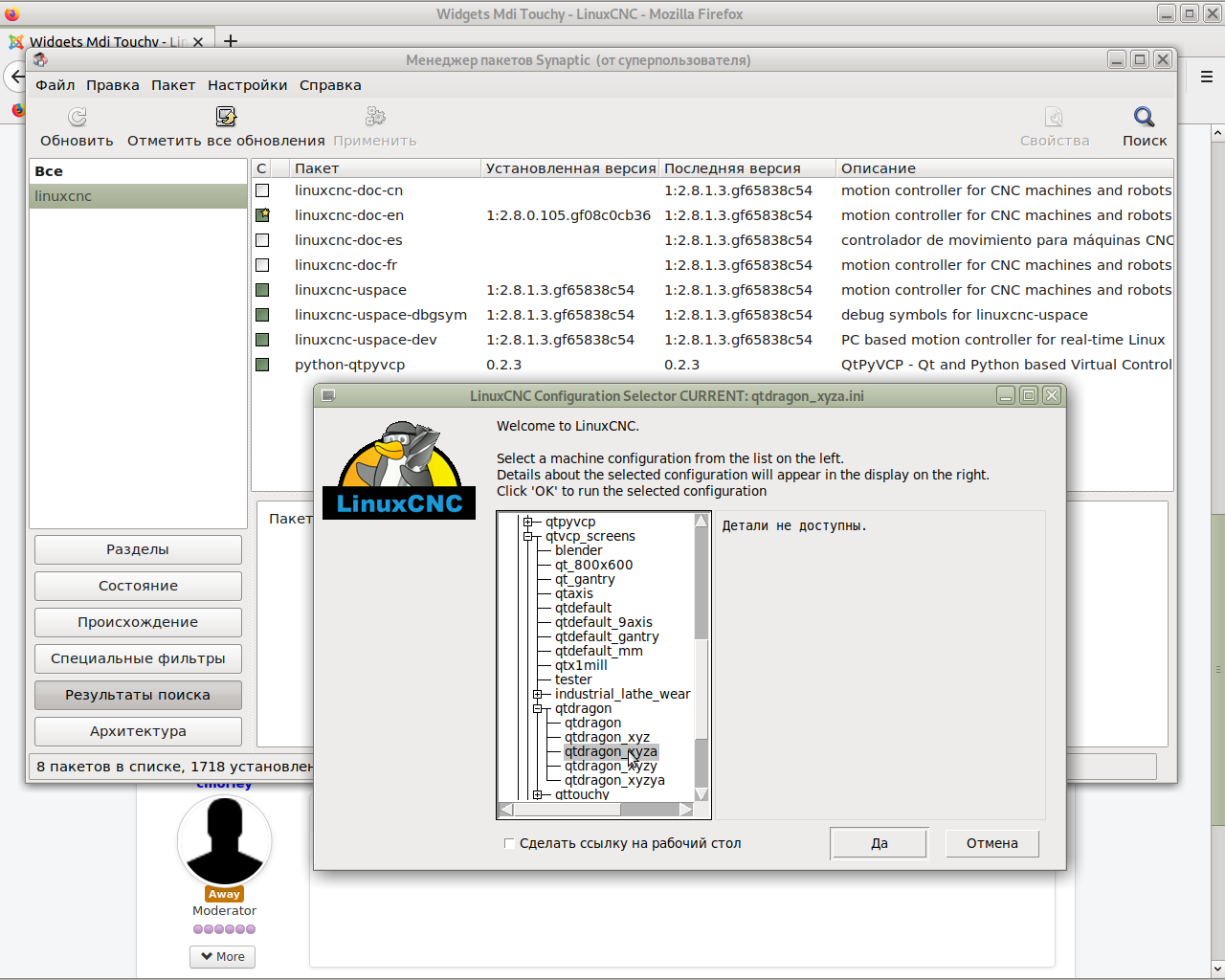Open the Настройки menu
Viewport: 1225px width, 980px height.
pyautogui.click(x=248, y=85)
